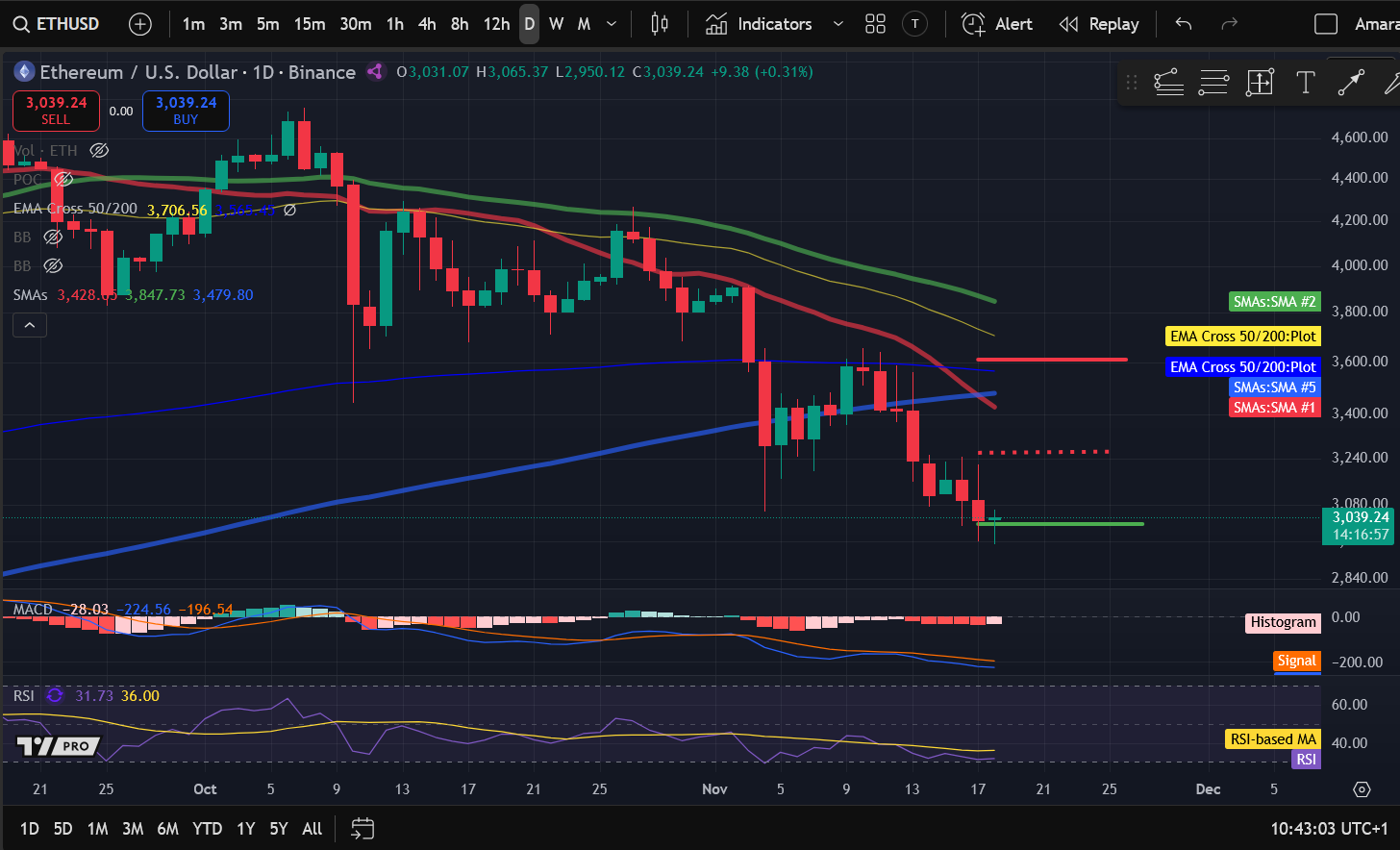Start Replay mode
1400x850 pixels.
click(1099, 24)
